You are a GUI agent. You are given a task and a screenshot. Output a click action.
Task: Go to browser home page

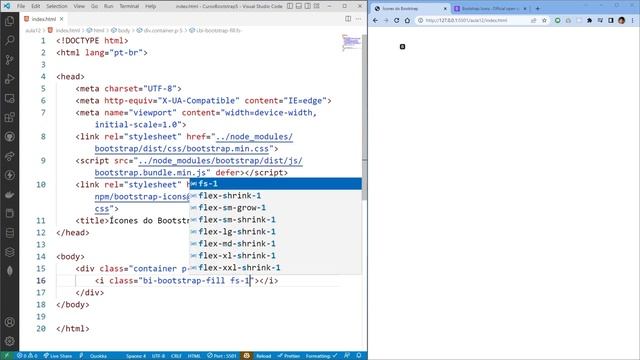[407, 20]
